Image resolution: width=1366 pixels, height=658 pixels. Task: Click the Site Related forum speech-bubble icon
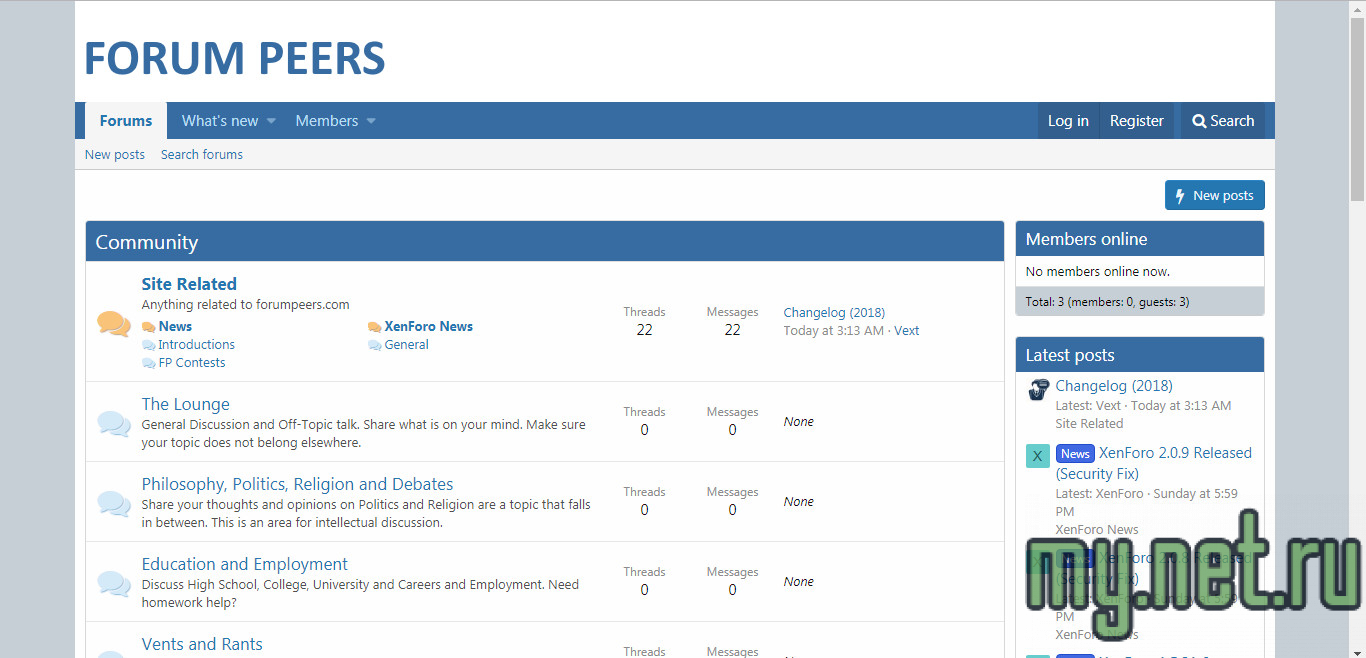(113, 323)
